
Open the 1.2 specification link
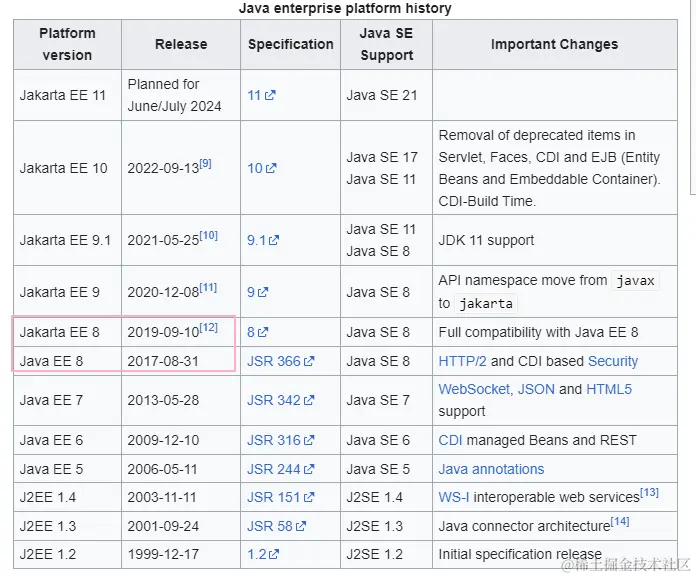(x=263, y=554)
